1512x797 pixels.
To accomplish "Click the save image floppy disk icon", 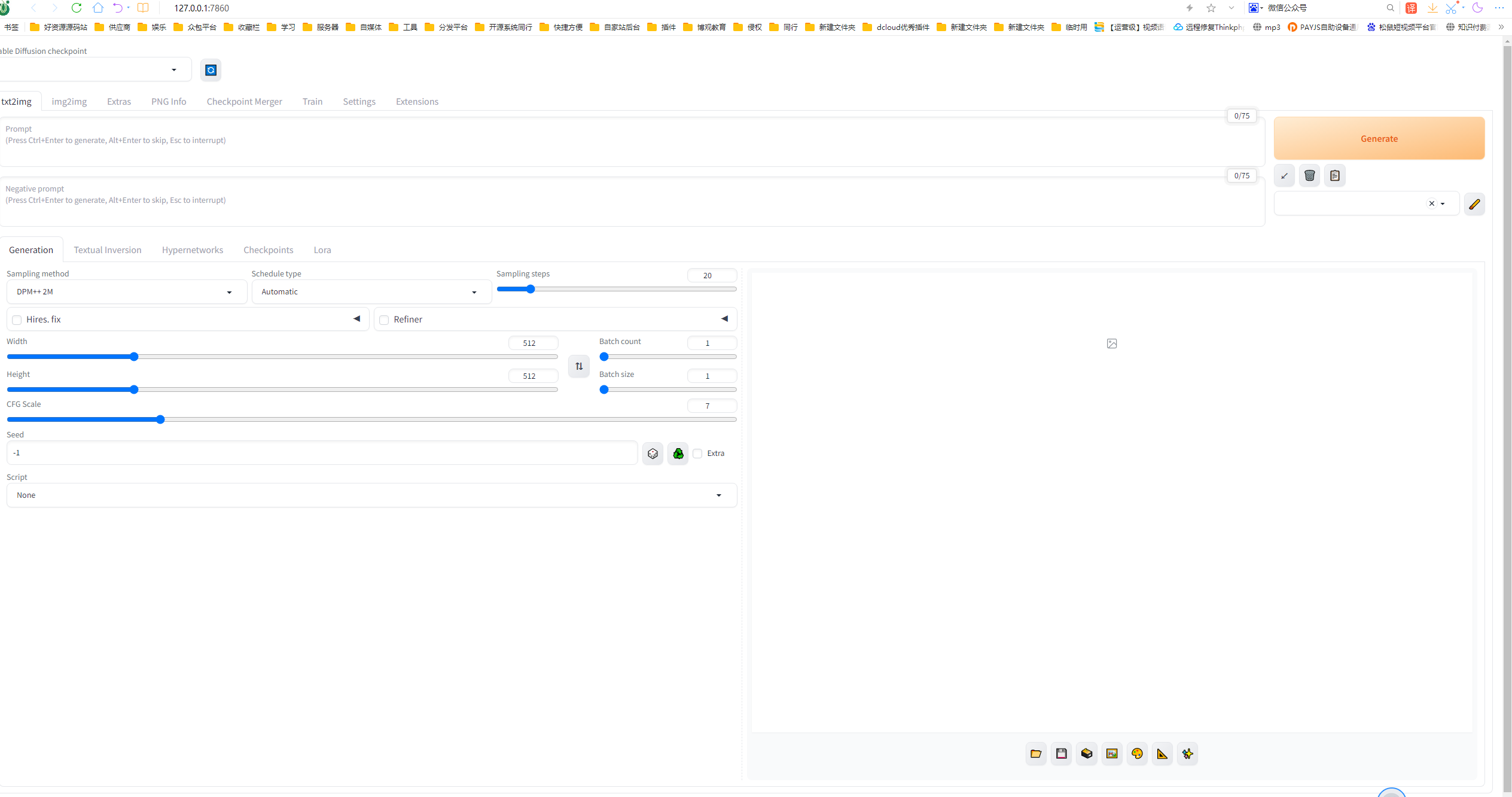I will tap(1061, 753).
